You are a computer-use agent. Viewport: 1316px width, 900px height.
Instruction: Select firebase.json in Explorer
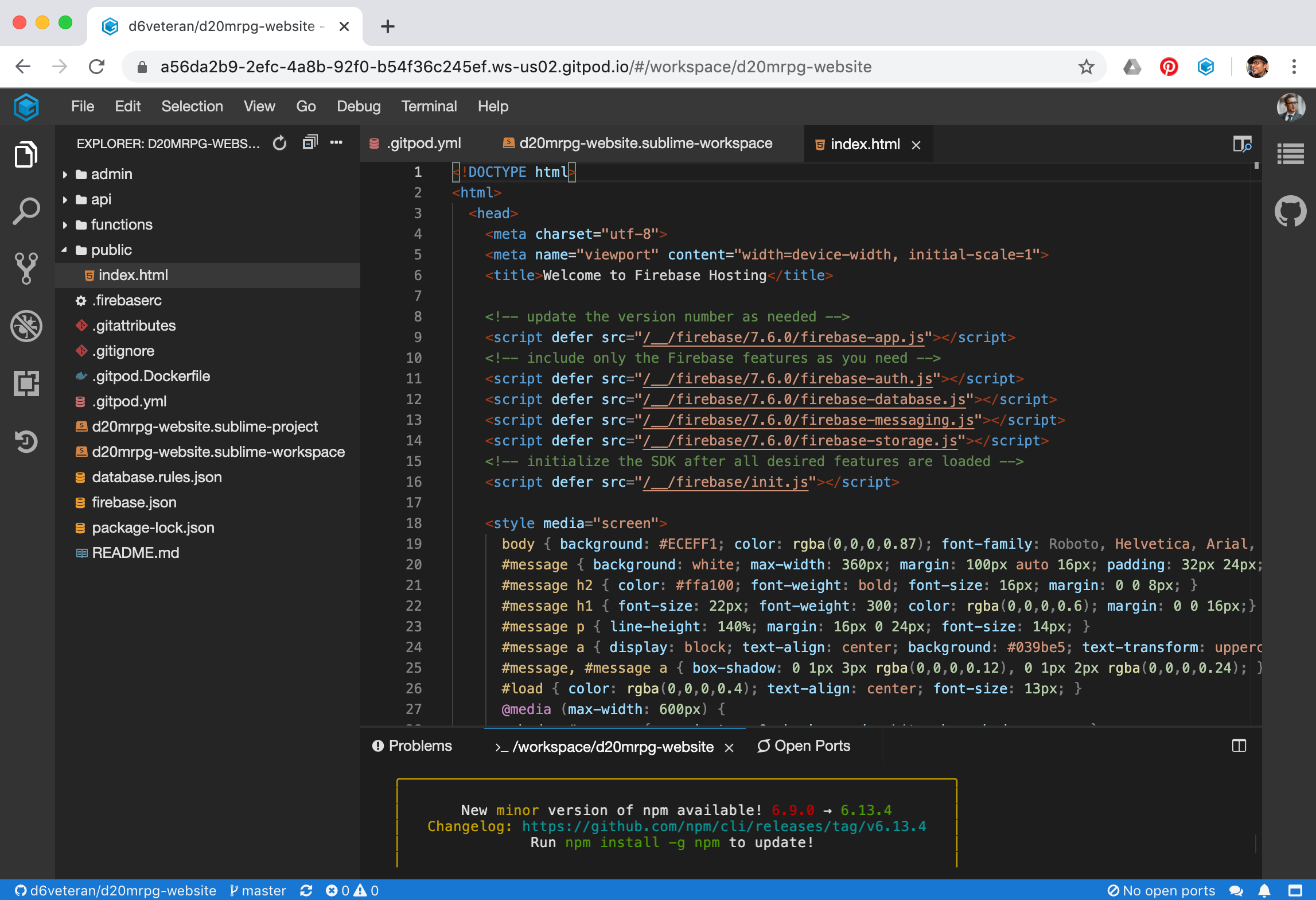208,502
